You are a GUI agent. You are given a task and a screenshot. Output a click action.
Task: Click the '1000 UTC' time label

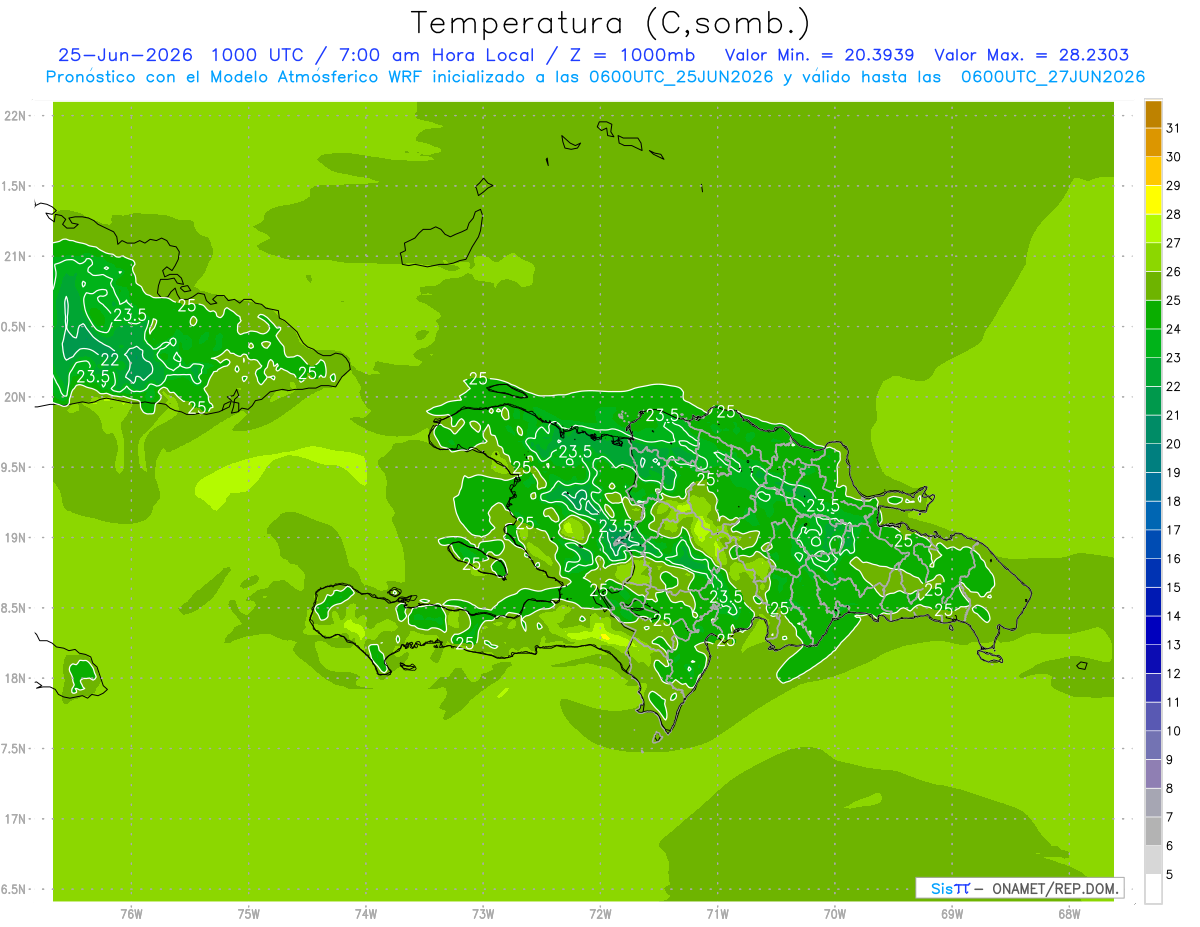(256, 55)
